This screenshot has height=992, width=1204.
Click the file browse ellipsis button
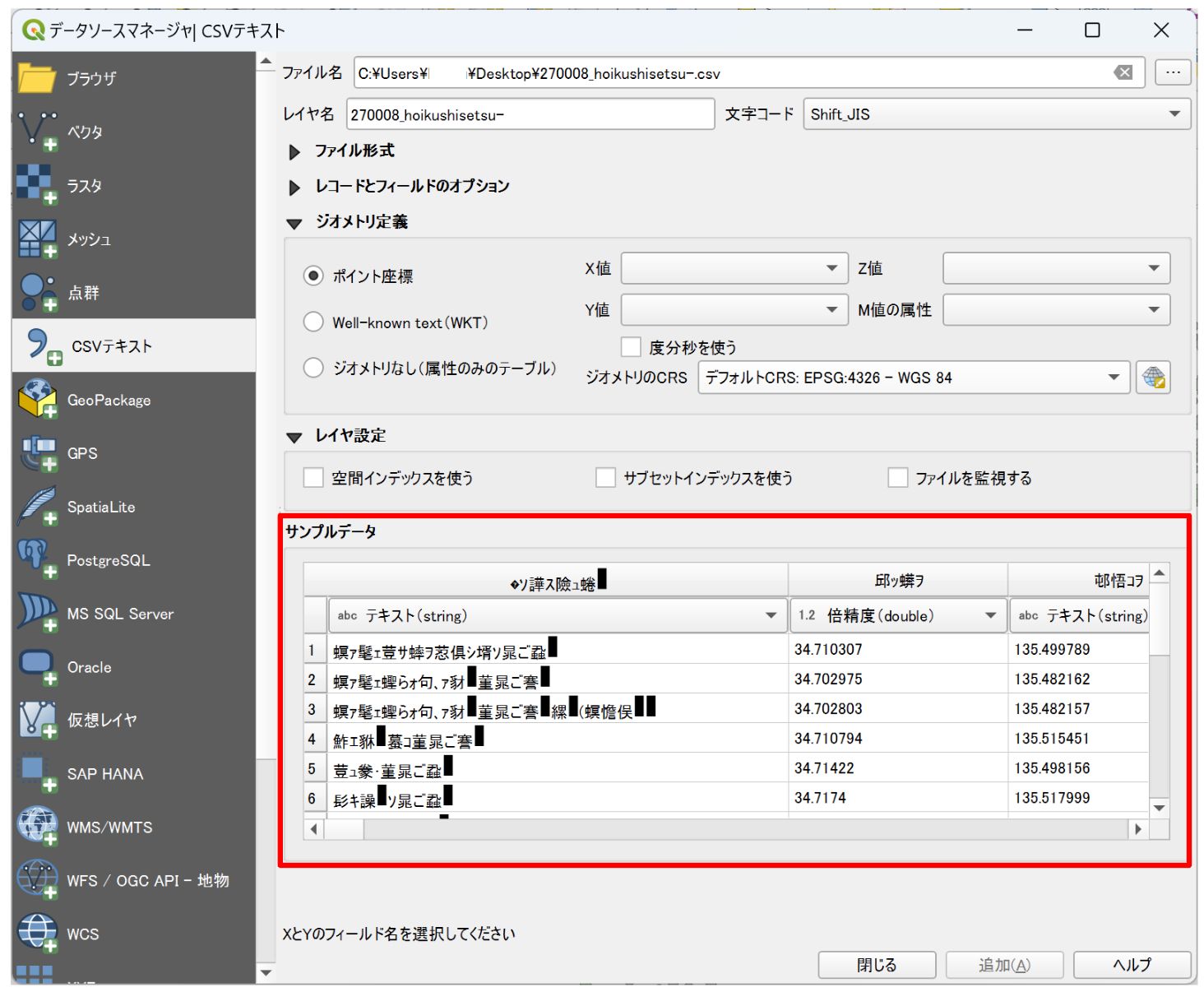coord(1173,72)
